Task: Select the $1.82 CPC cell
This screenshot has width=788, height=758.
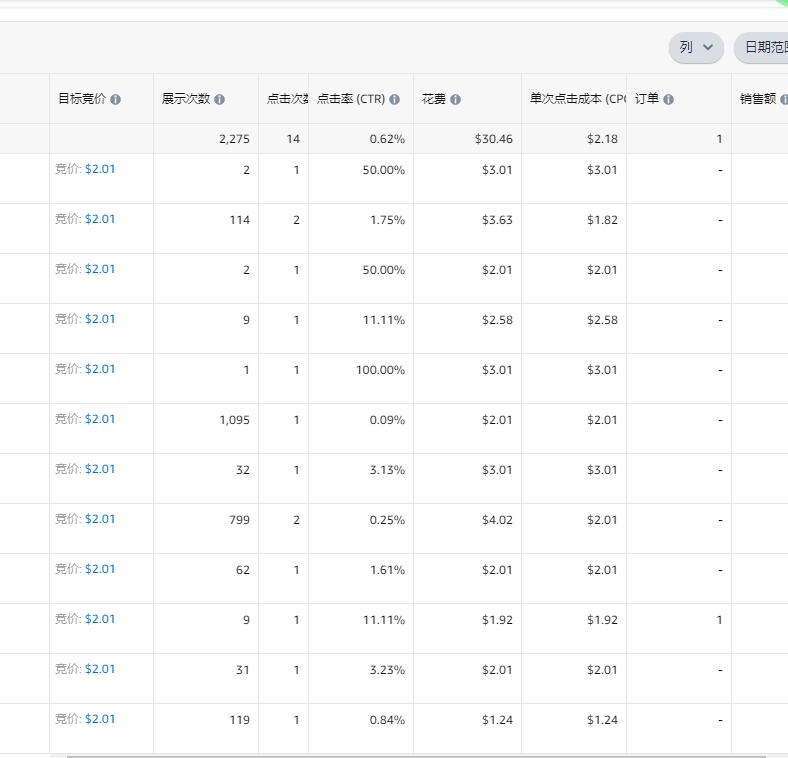Action: click(602, 220)
